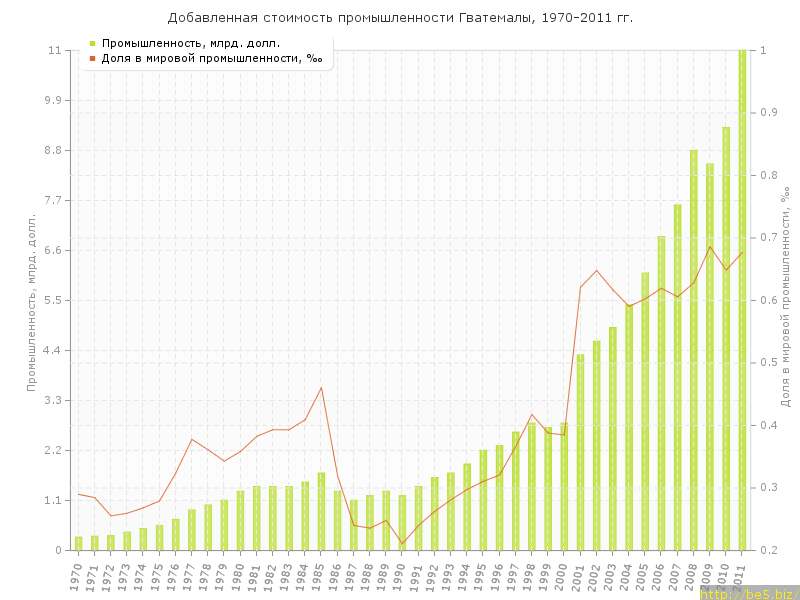The height and width of the screenshot is (600, 800).
Task: Click the orange line peak at 2002
Action: click(x=597, y=270)
